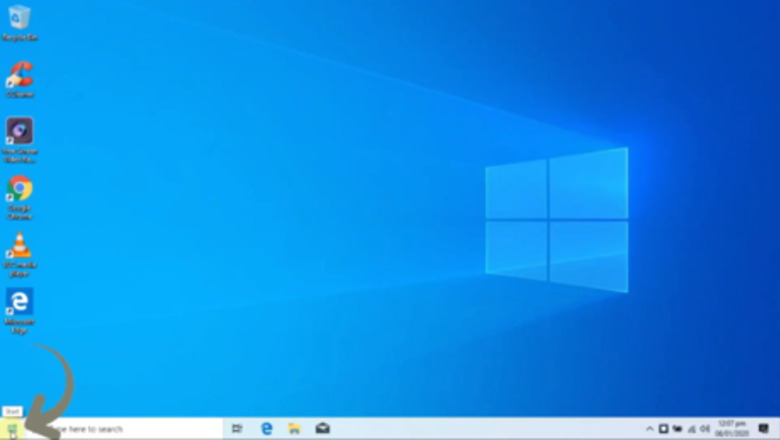780x440 pixels.
Task: Open the Action Center notifications
Action: (763, 429)
